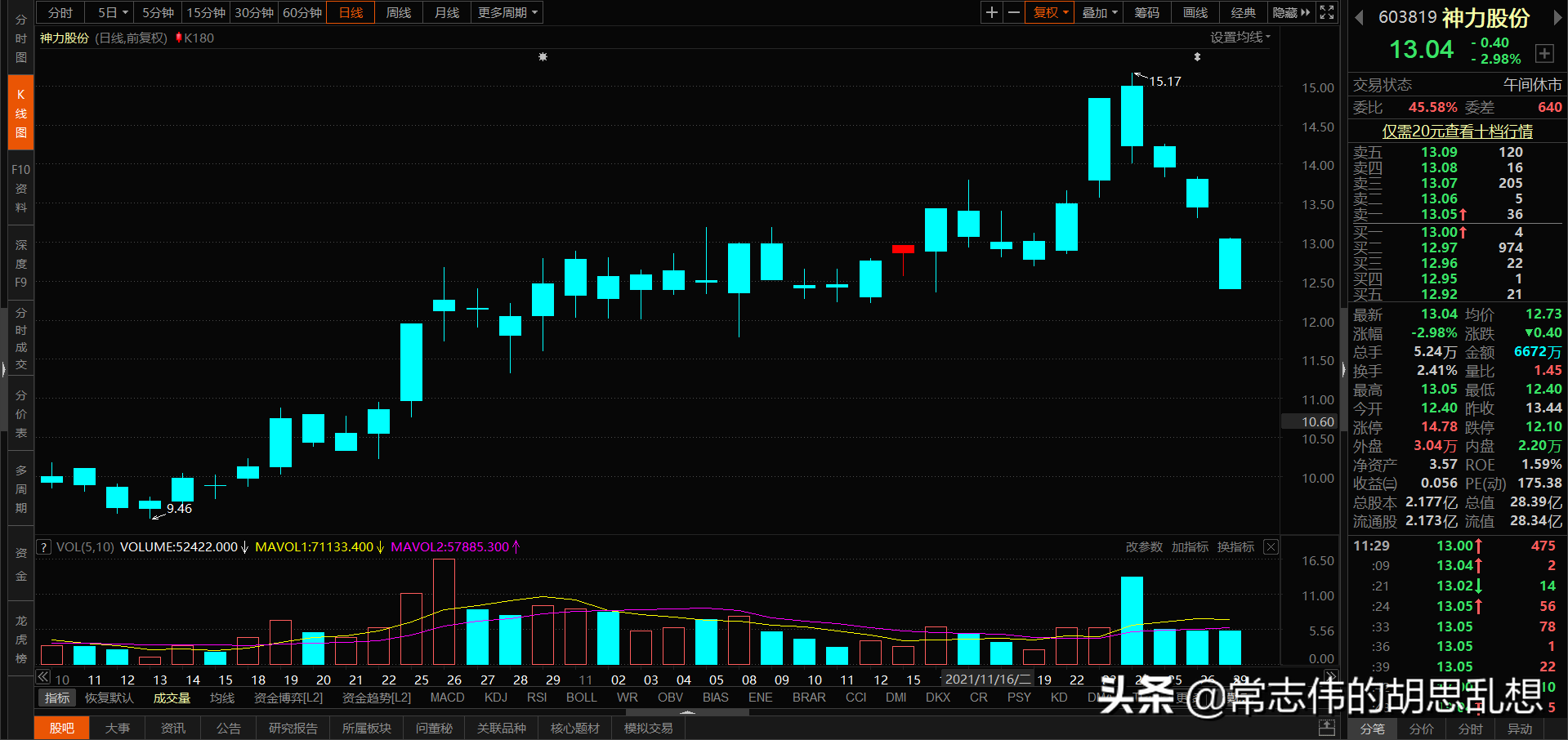This screenshot has width=1568, height=740.
Task: Select the MACD indicator
Action: pos(447,698)
